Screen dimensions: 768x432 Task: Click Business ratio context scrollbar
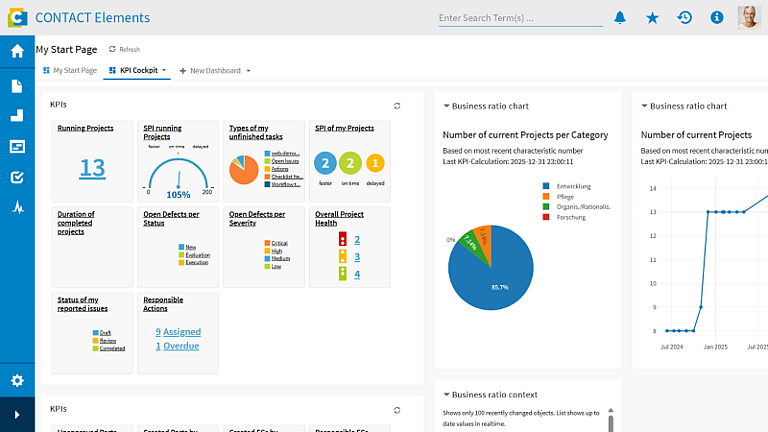click(x=611, y=423)
